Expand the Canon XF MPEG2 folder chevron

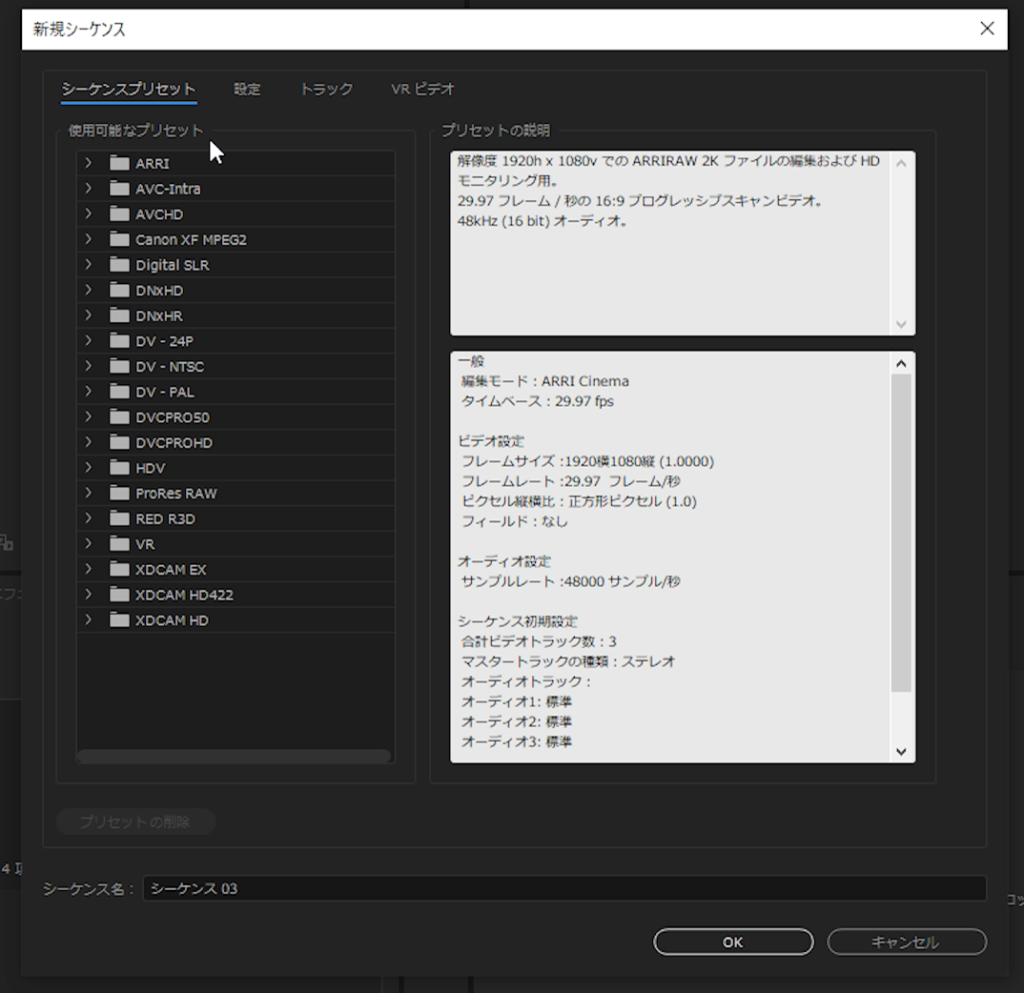(x=88, y=239)
